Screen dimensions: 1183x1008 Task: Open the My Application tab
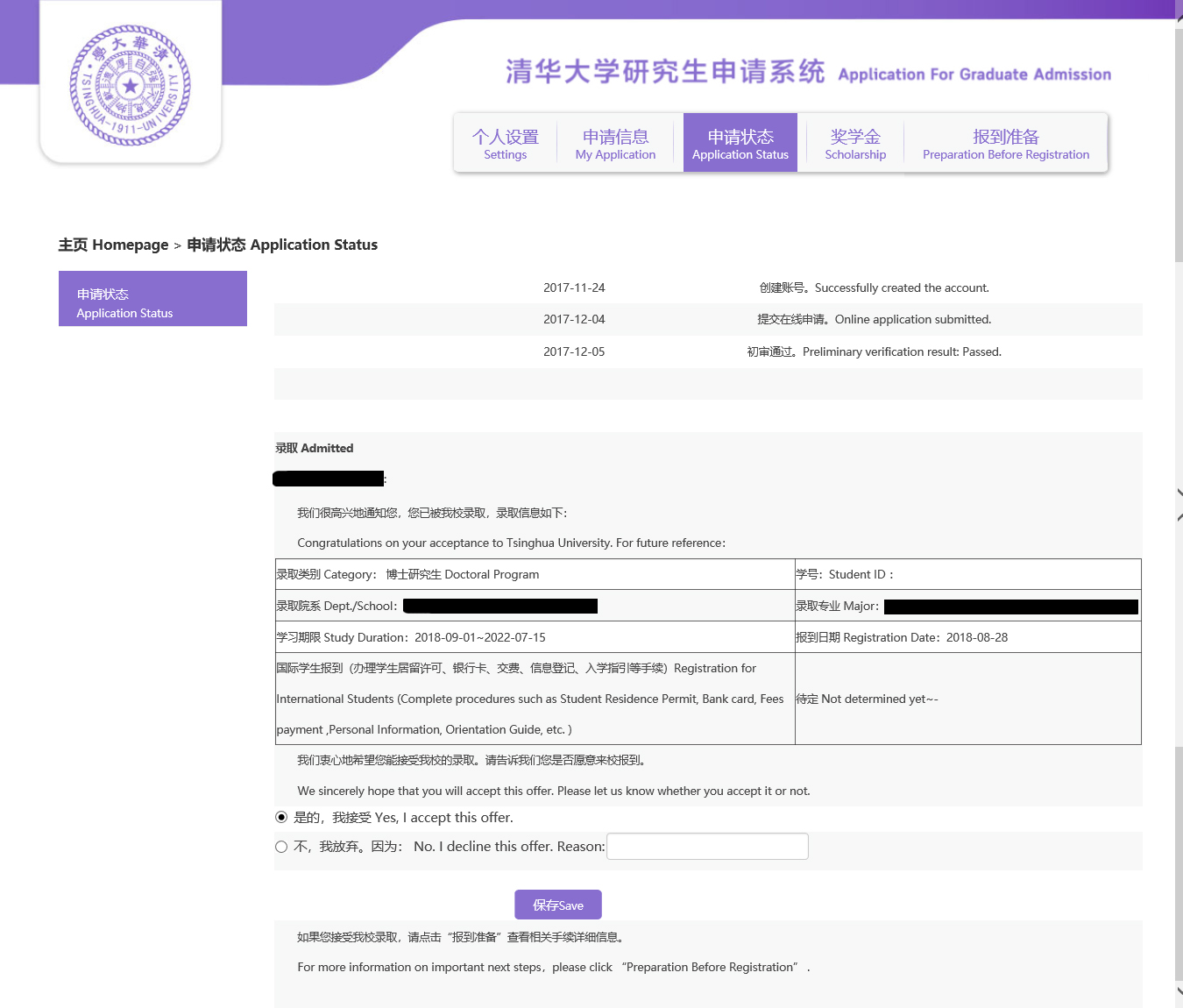[615, 143]
